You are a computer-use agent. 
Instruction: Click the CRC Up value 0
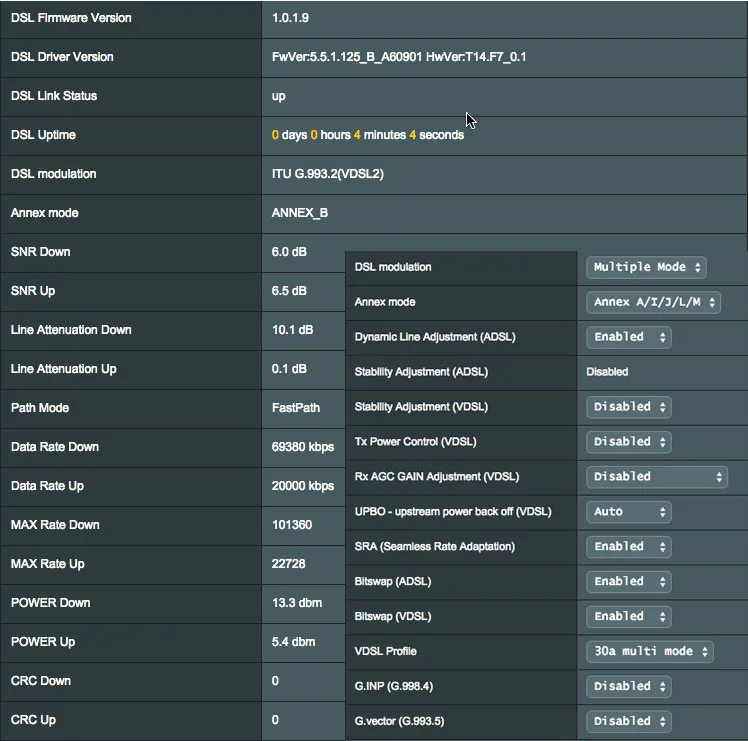click(275, 720)
